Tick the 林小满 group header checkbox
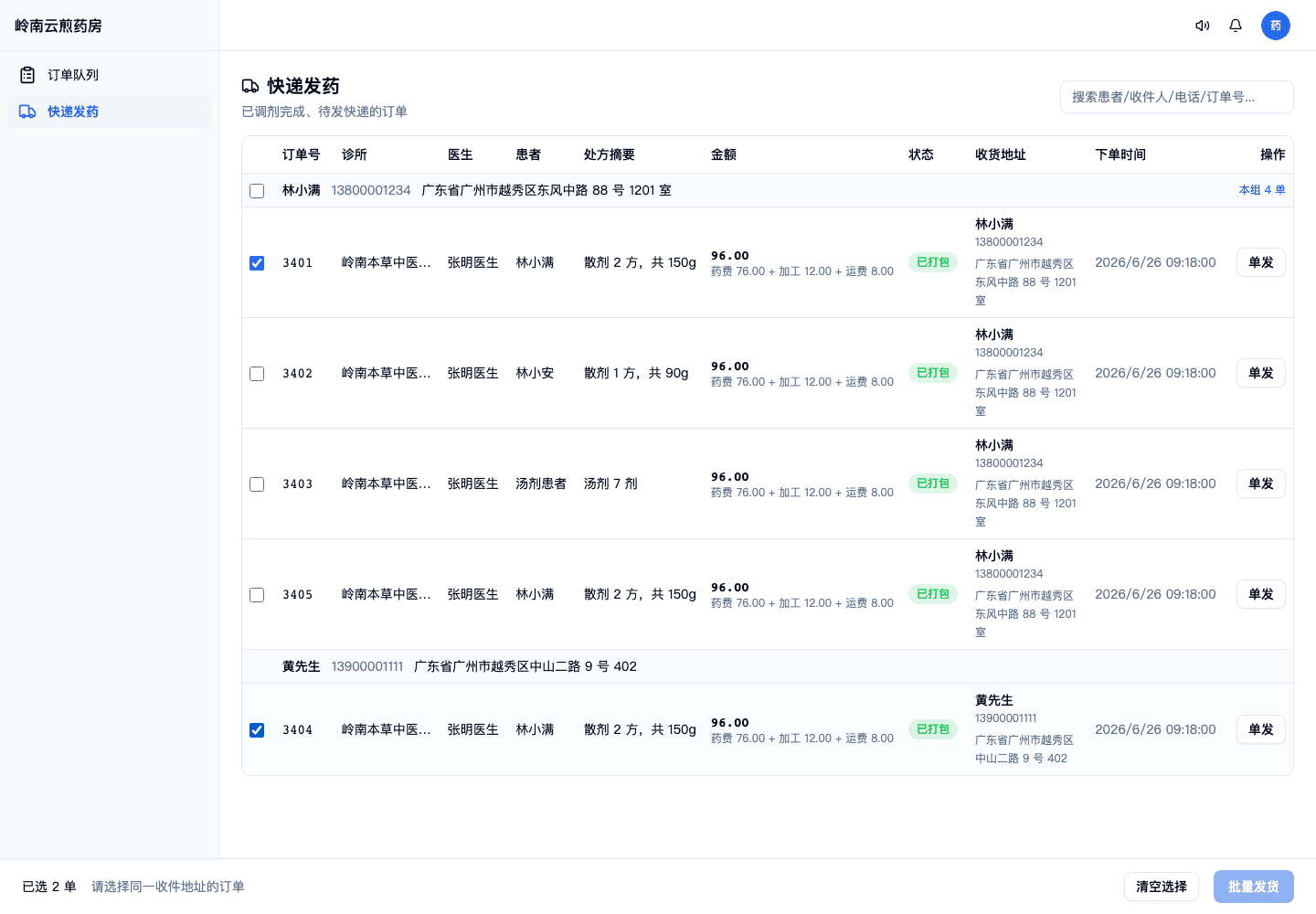1316x914 pixels. 257,191
